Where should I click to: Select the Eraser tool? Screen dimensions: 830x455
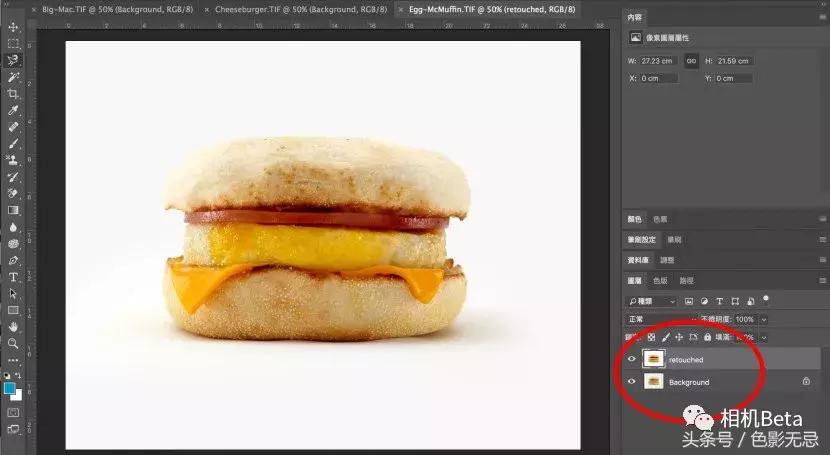pyautogui.click(x=13, y=193)
